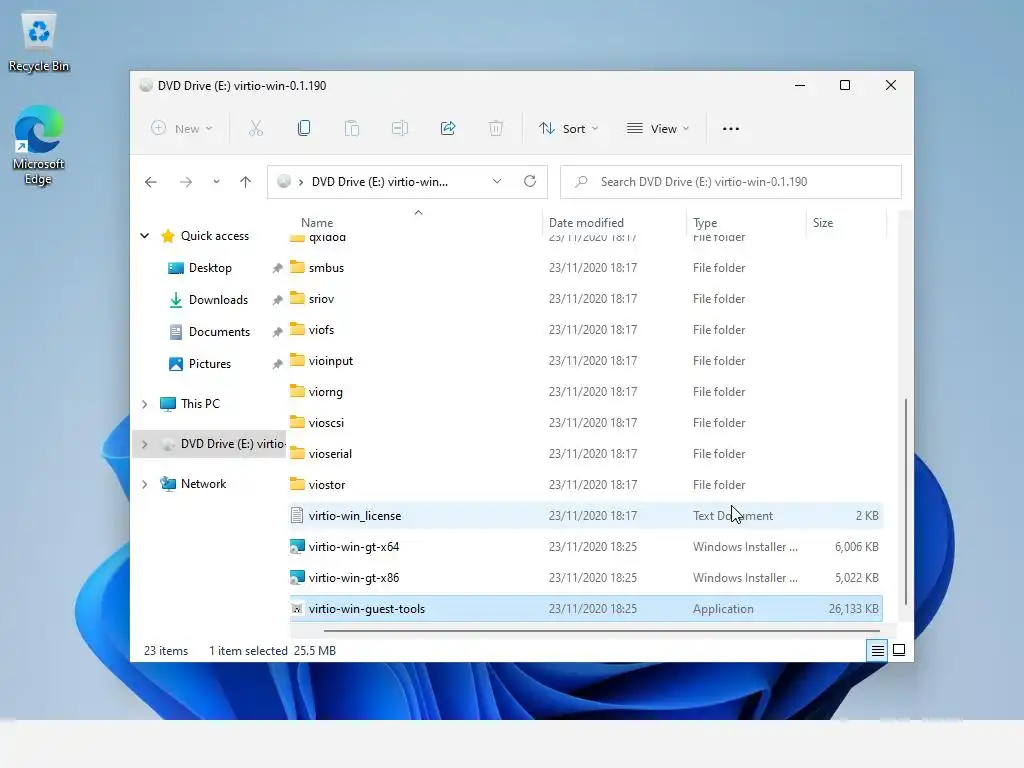This screenshot has width=1024, height=768.
Task: Select Documents in Quick access
Action: click(x=219, y=332)
